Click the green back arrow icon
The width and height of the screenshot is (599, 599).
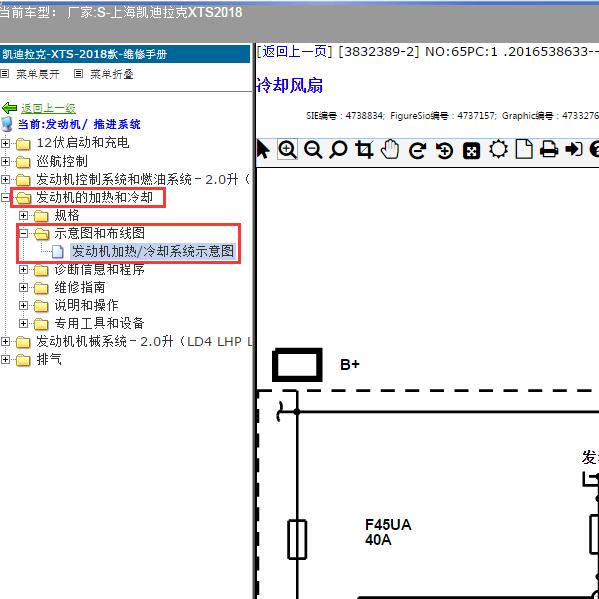coord(10,108)
